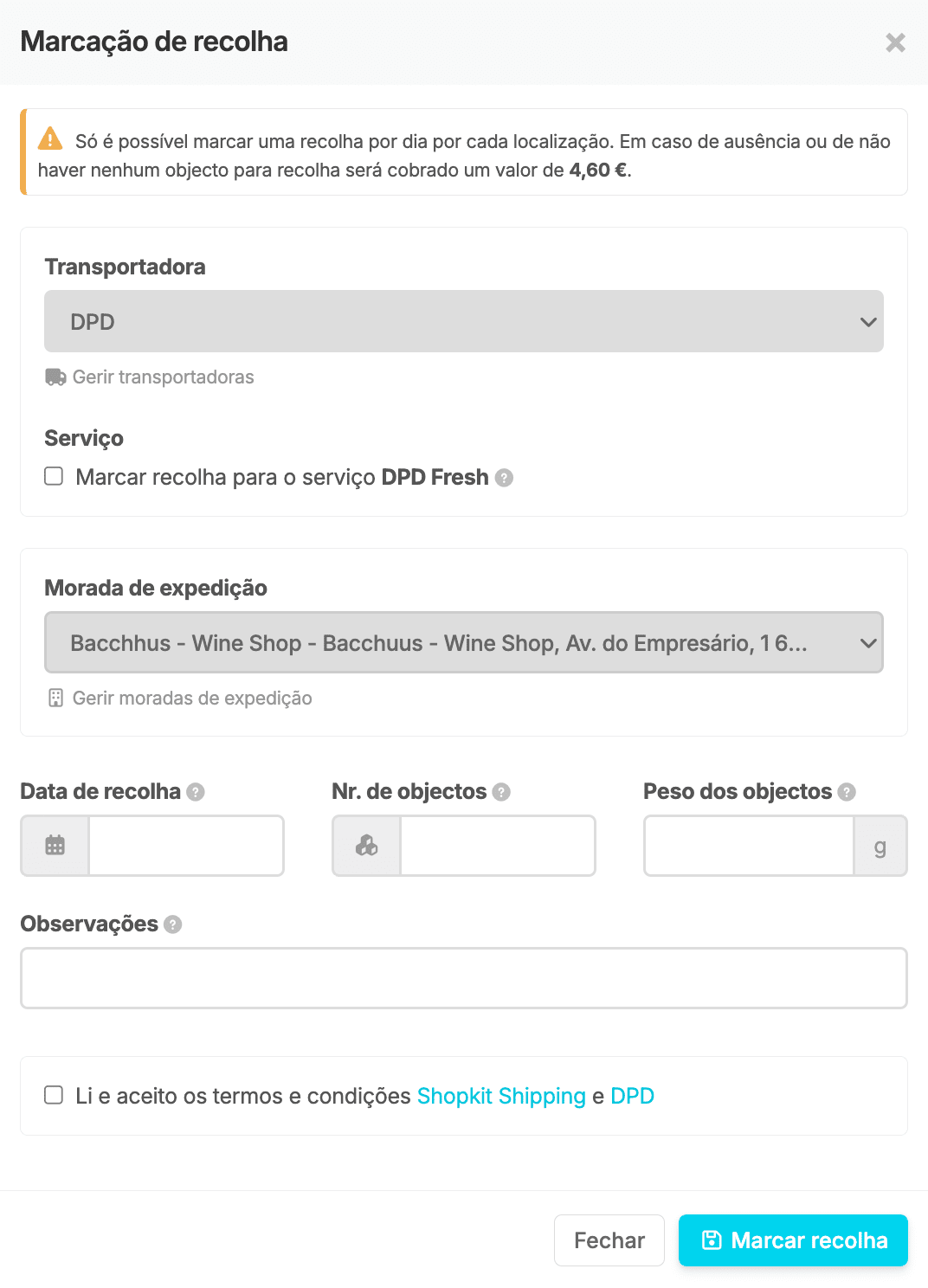This screenshot has width=928, height=1288.
Task: Accept the terms and conditions checkbox
Action: point(54,1095)
